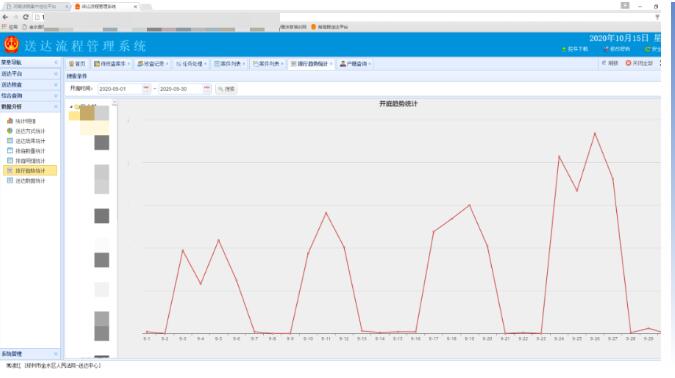Collapse the 数据分析 accordion section

coord(30,107)
